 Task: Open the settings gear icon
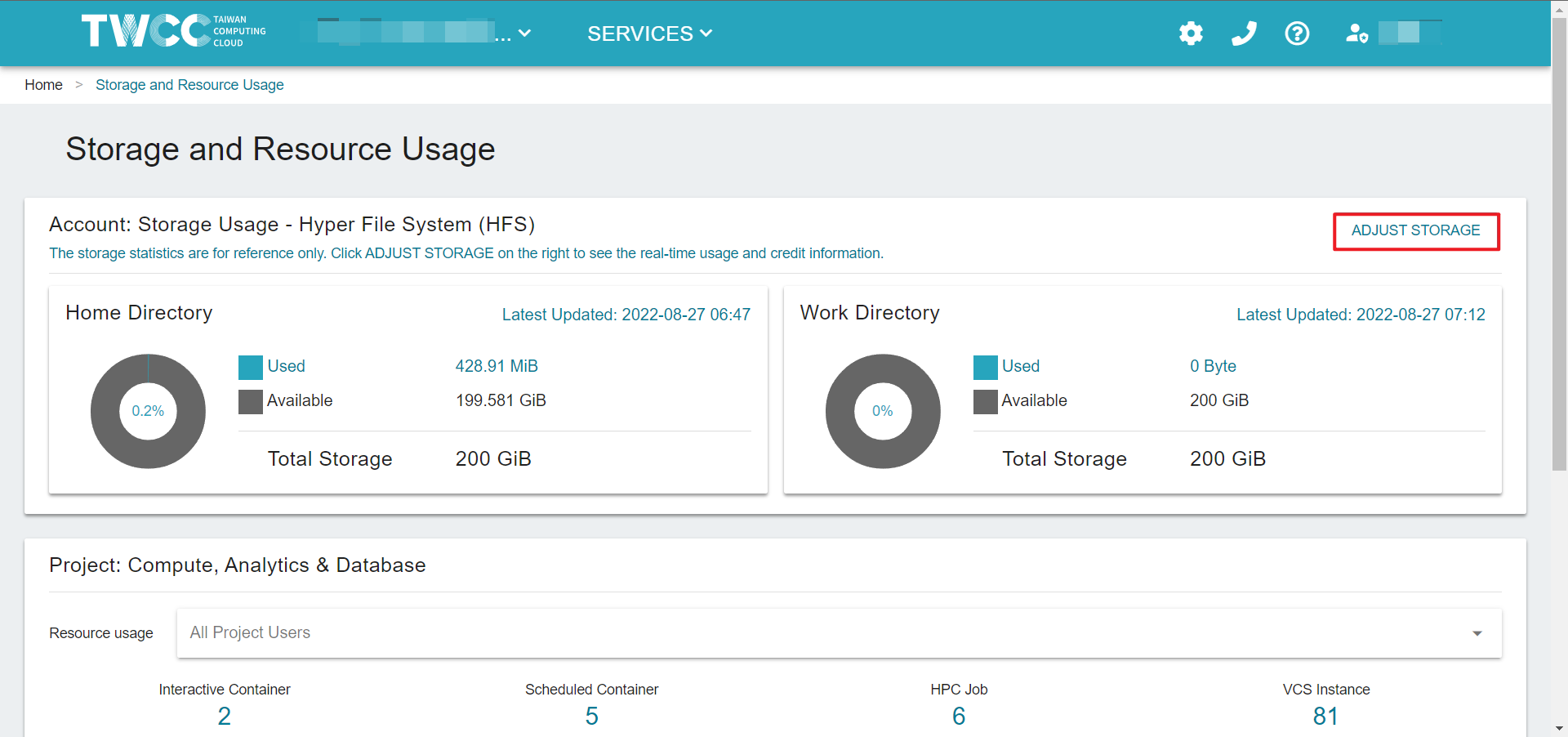(1191, 33)
